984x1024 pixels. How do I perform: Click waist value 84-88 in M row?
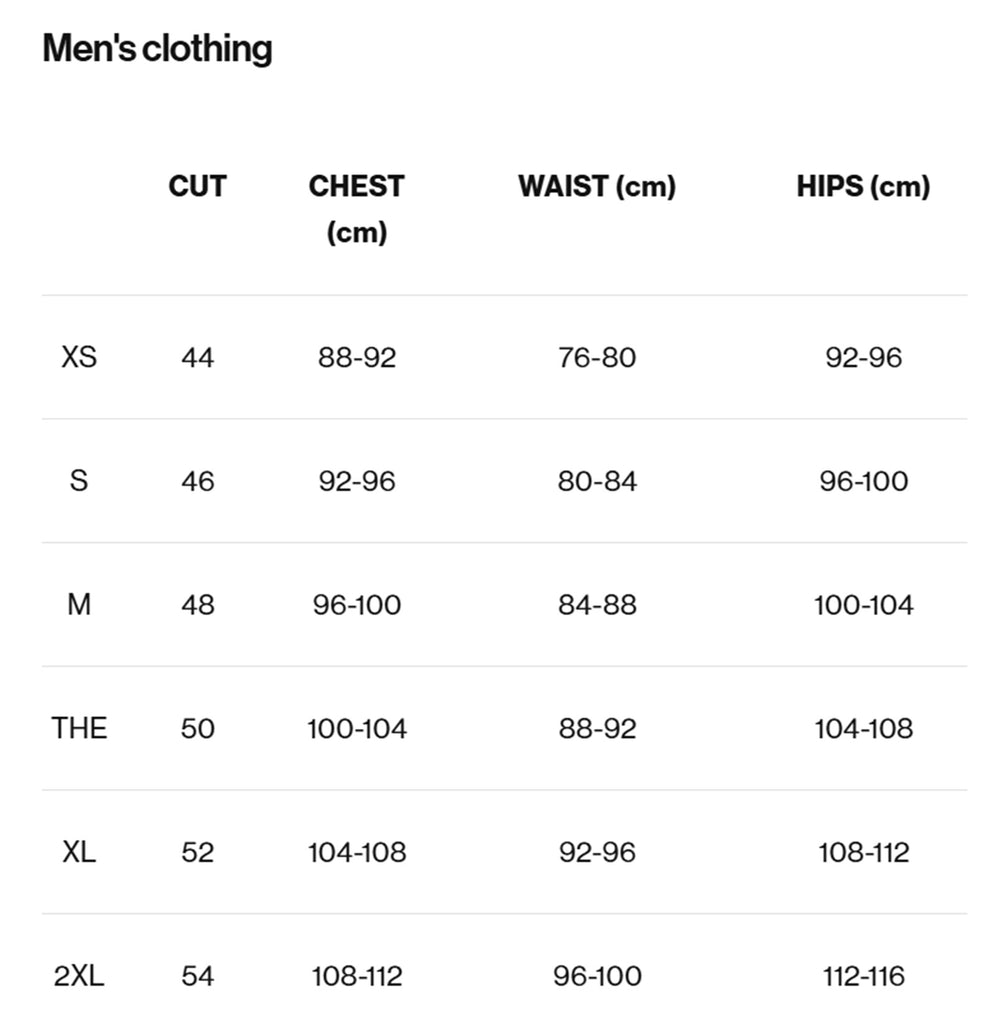click(597, 605)
